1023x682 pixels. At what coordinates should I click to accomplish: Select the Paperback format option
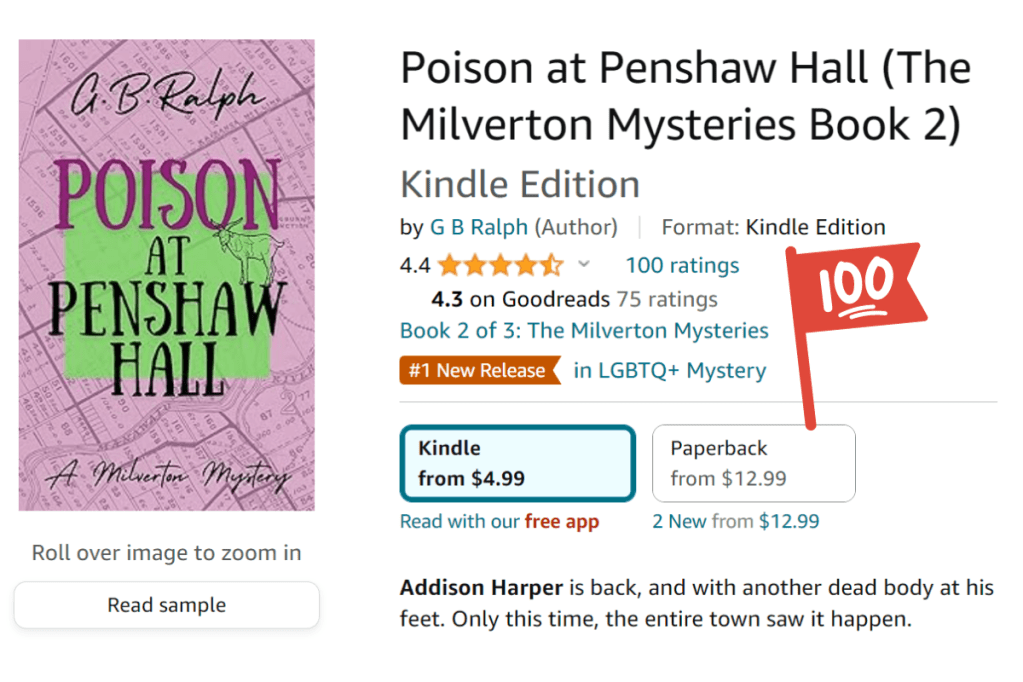pyautogui.click(x=753, y=463)
